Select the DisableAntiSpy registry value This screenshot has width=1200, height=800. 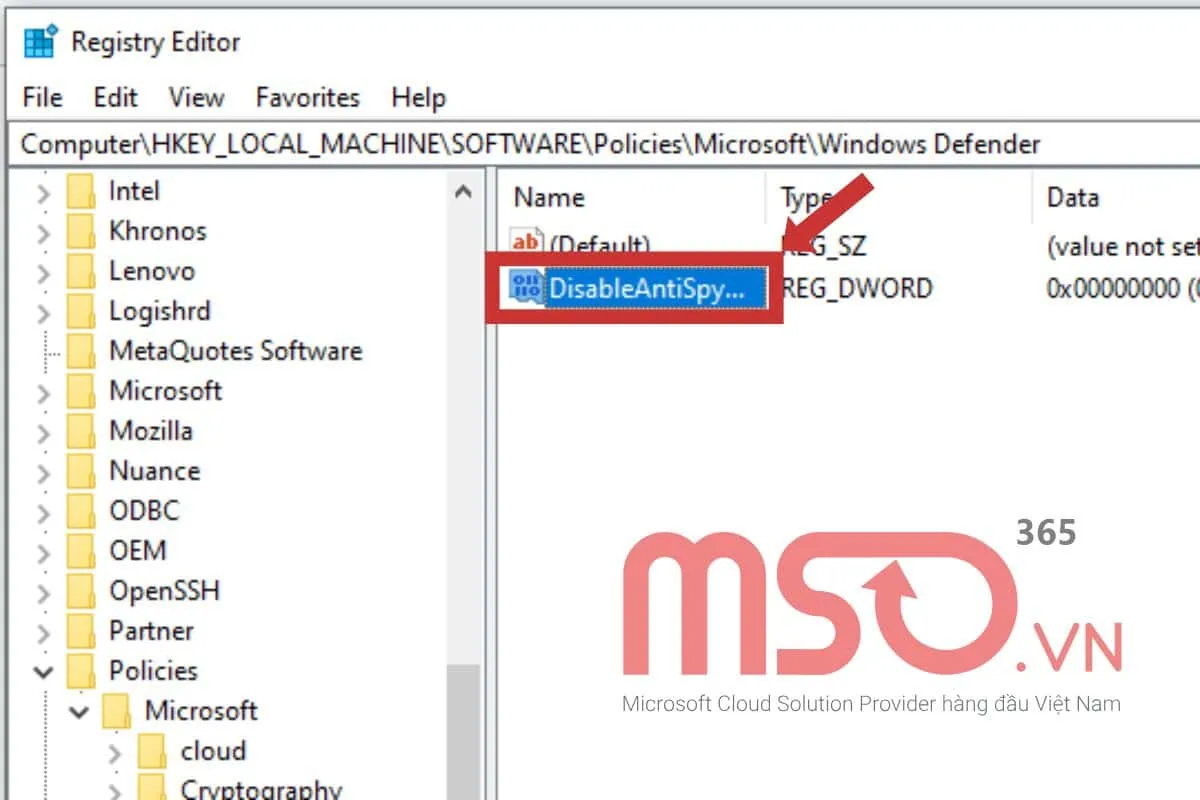tap(650, 288)
